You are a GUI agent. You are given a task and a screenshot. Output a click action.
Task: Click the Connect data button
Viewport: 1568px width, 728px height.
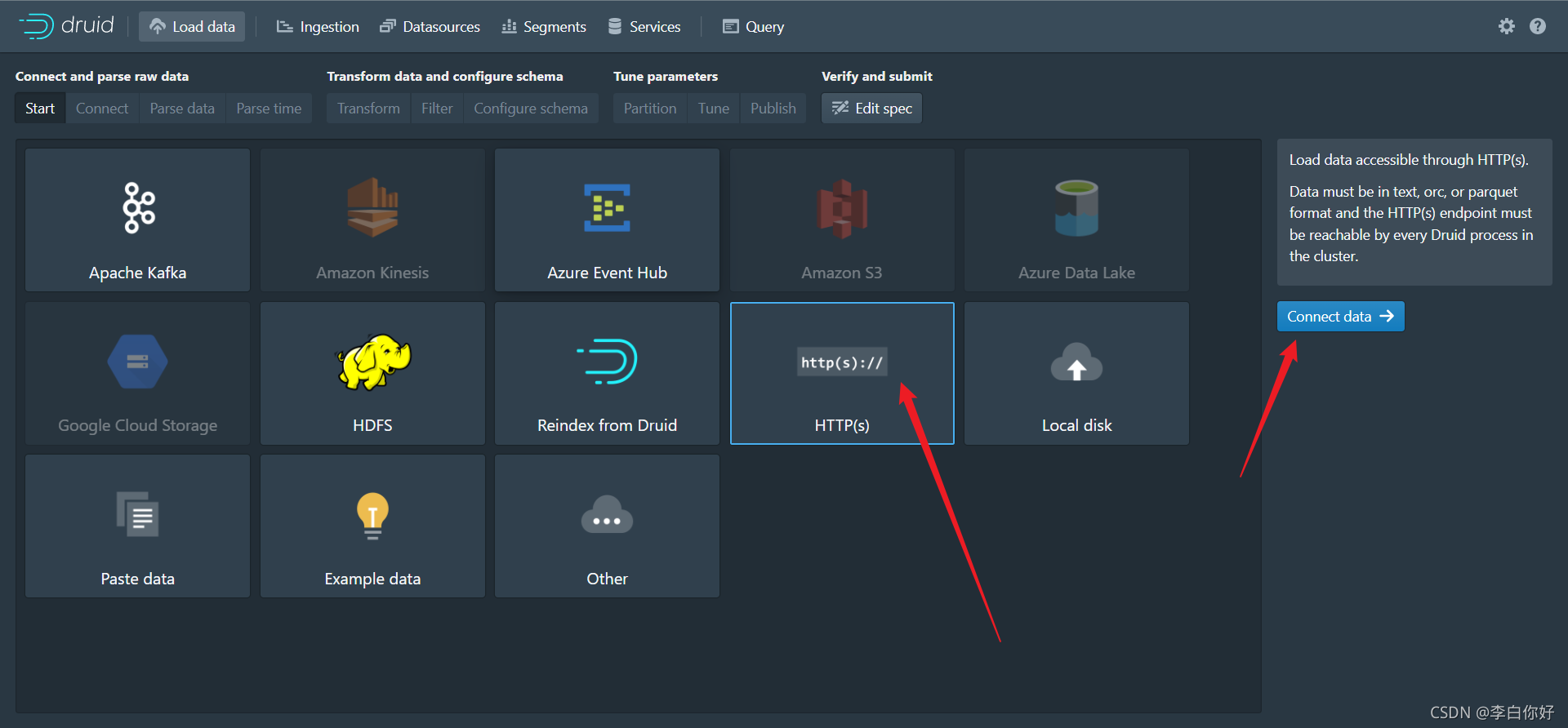[1340, 317]
